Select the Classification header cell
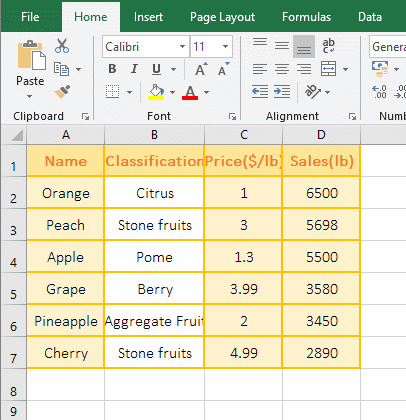 pos(154,161)
